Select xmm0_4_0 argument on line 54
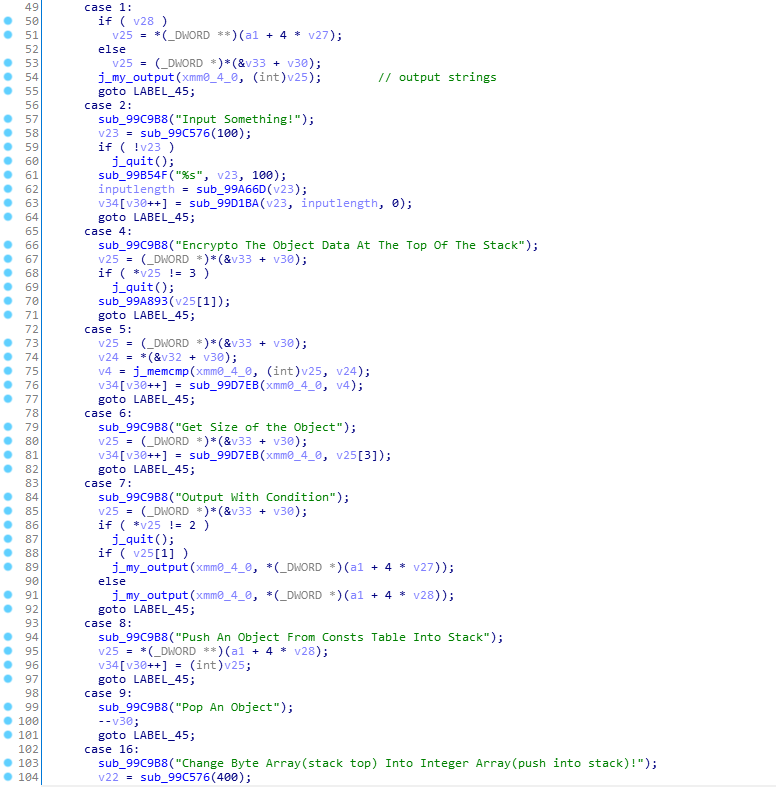 pyautogui.click(x=210, y=77)
